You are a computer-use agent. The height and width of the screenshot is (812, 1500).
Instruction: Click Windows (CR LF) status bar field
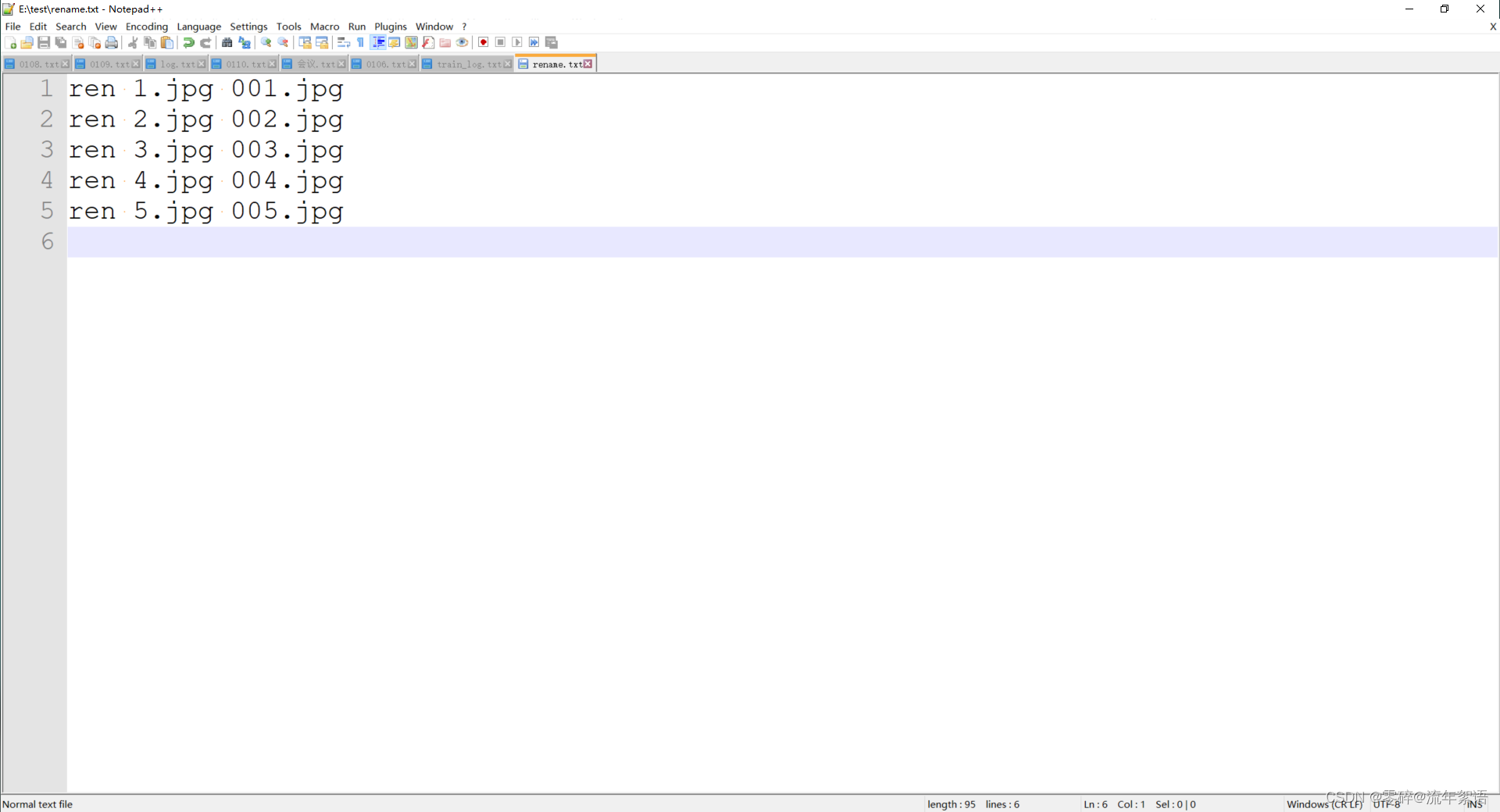1324,804
